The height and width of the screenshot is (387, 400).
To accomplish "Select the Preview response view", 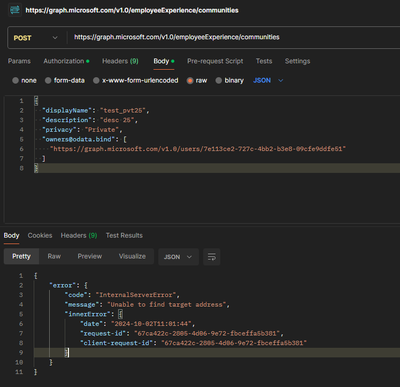I will click(x=90, y=256).
